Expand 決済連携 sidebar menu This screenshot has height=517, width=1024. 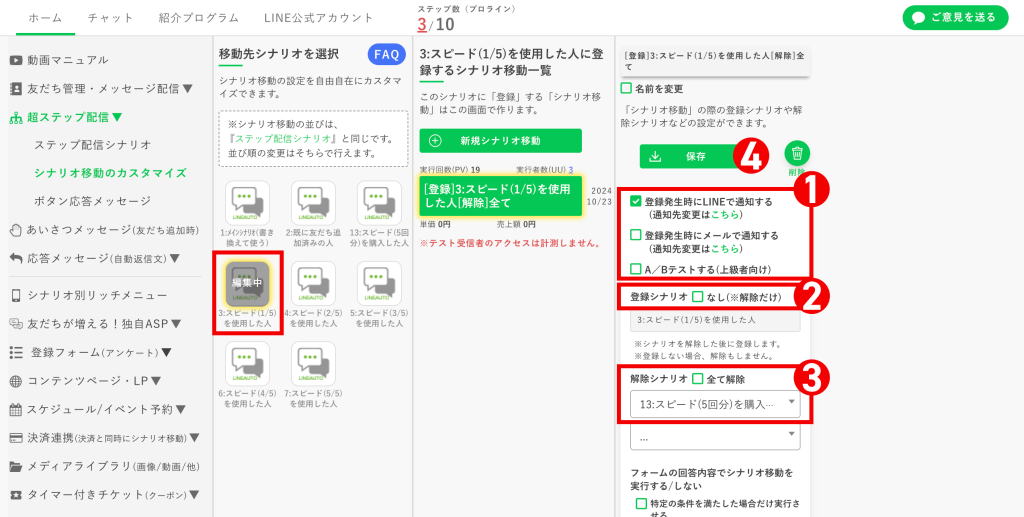point(104,438)
